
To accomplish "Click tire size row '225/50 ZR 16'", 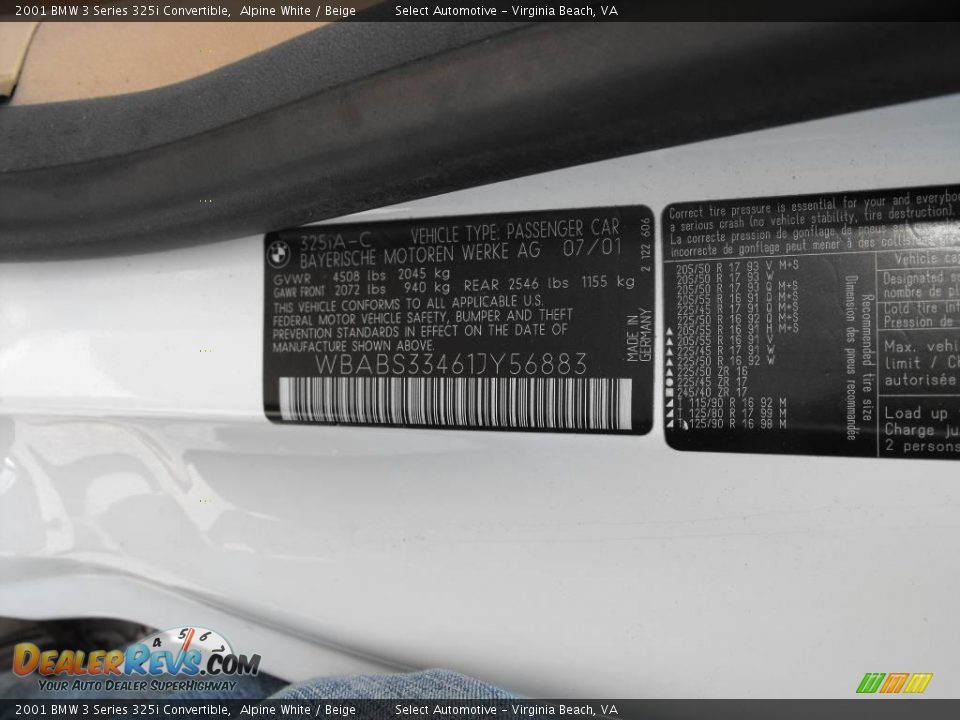I will tap(712, 372).
